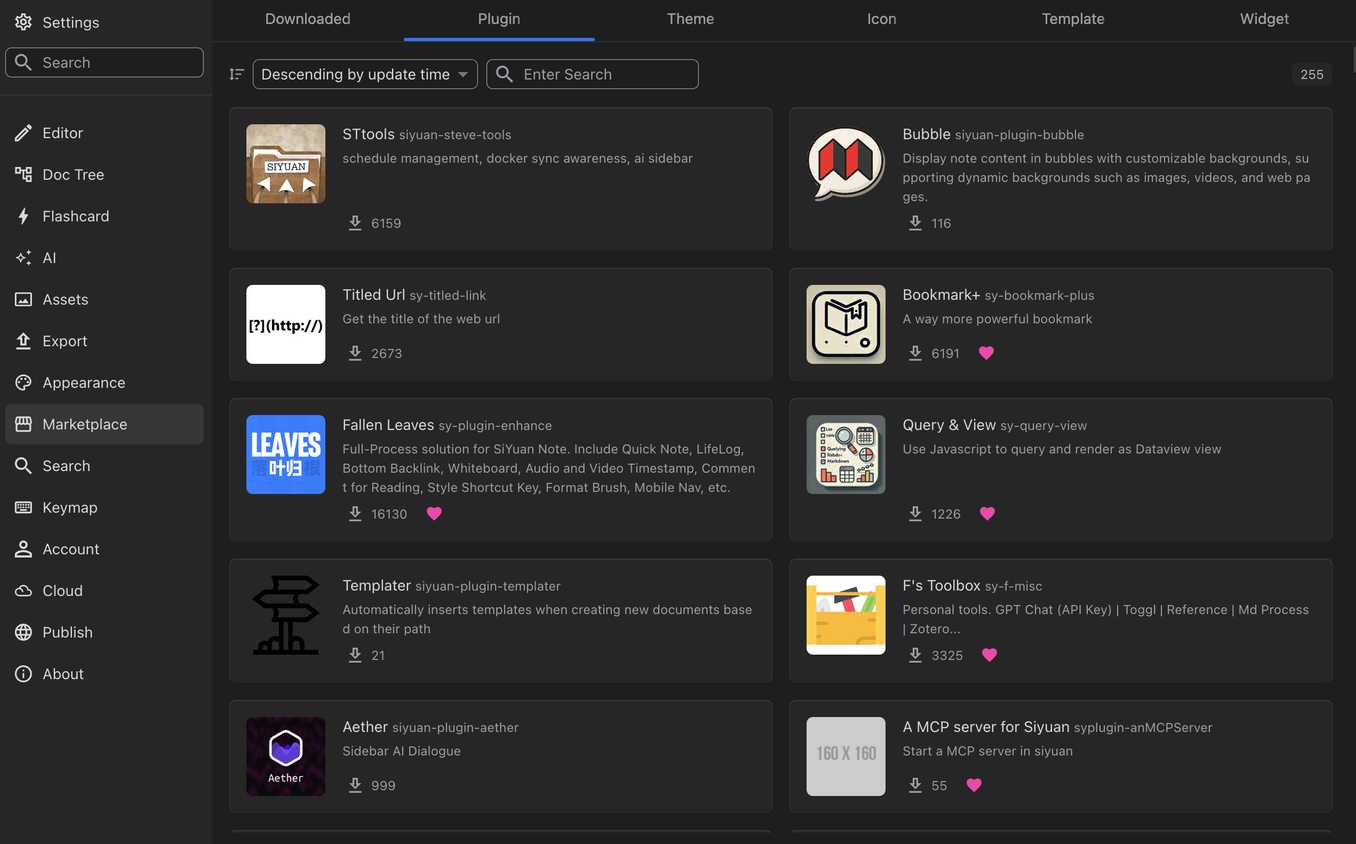
Task: Select the AI sparkle icon in sidebar
Action: [23, 258]
